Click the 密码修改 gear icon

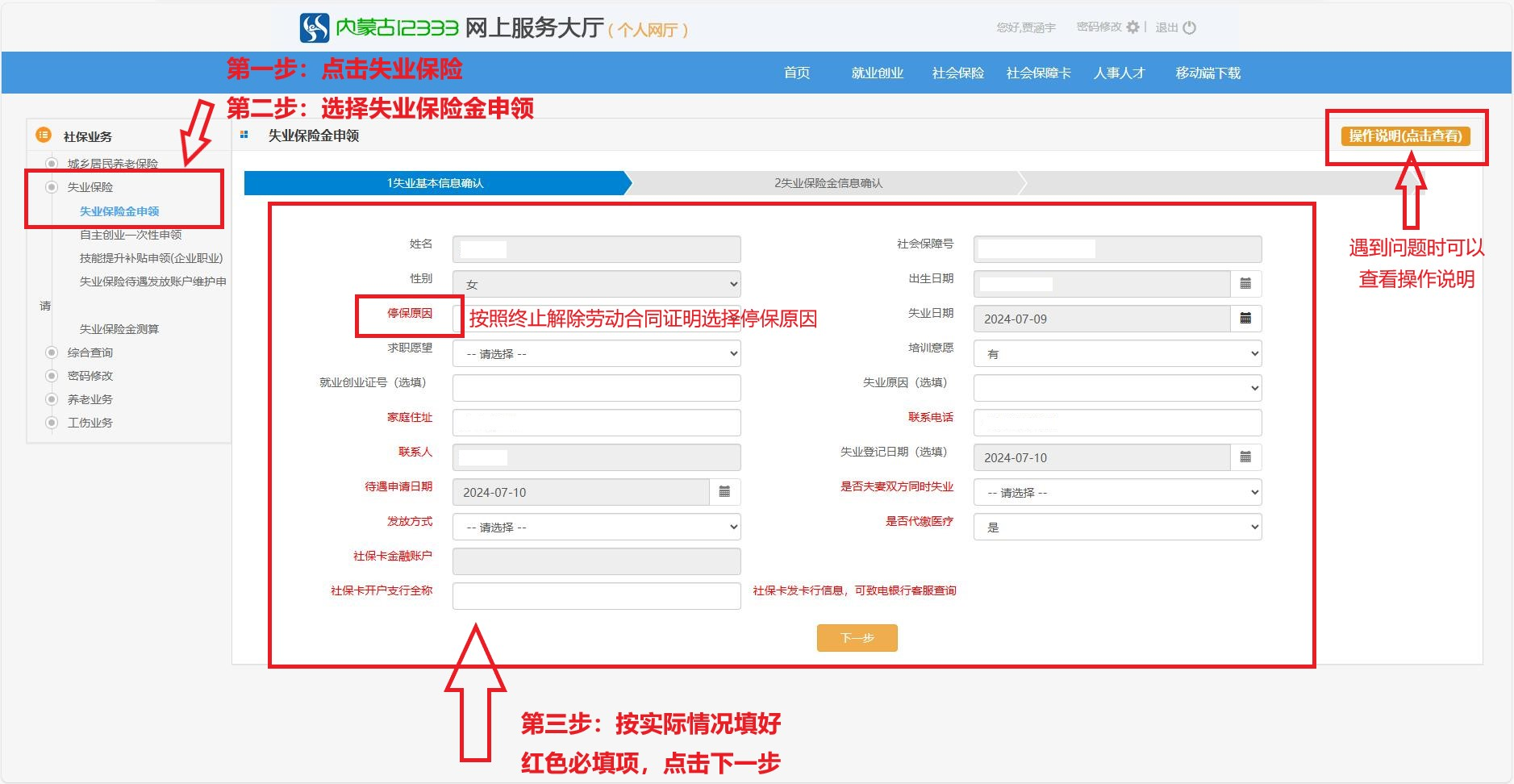(x=1133, y=27)
